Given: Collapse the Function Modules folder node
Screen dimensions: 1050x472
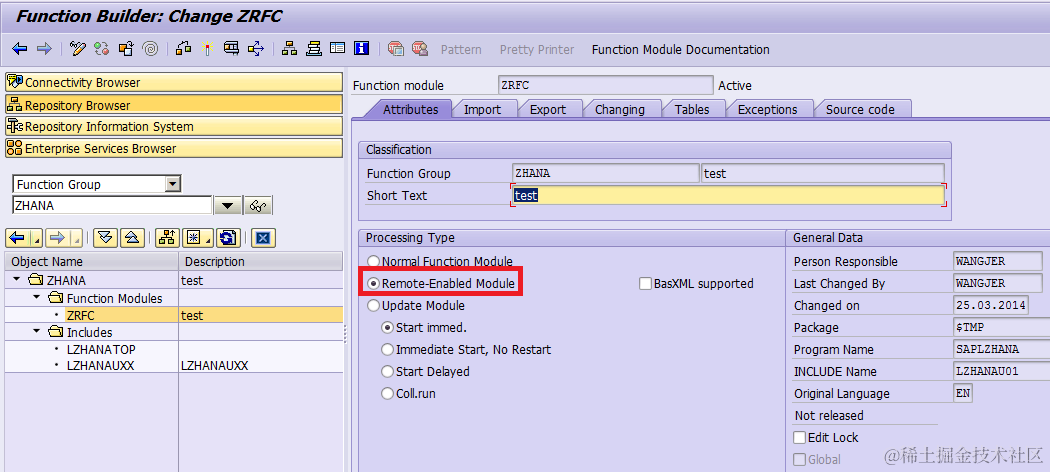Looking at the screenshot, I should click(x=36, y=297).
